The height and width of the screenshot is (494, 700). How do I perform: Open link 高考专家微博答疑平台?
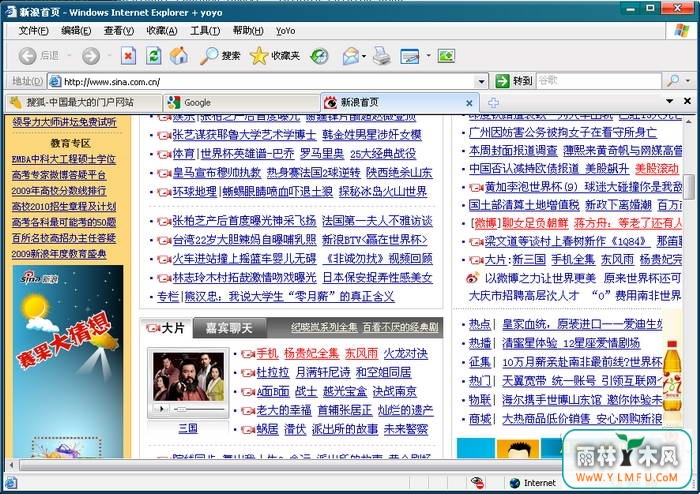[58, 174]
